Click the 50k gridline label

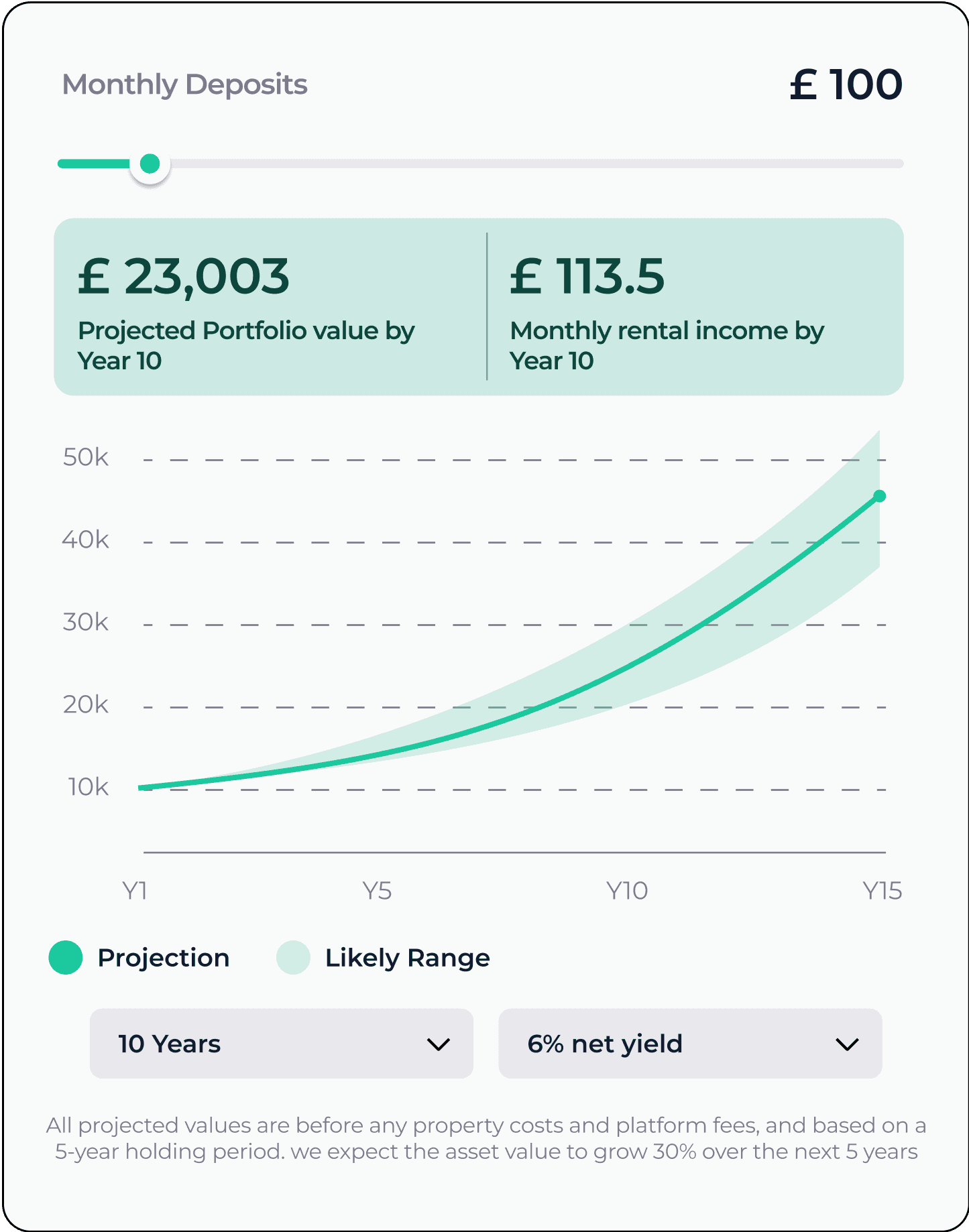click(x=85, y=457)
